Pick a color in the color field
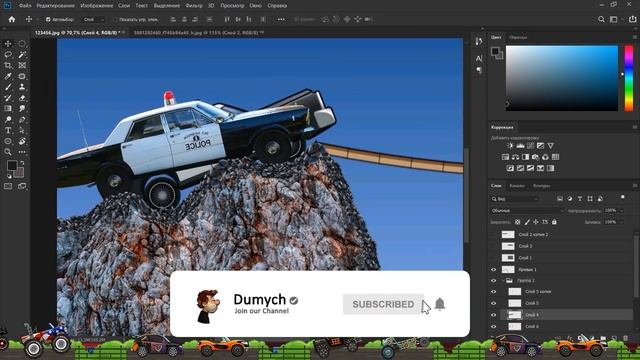 point(562,78)
